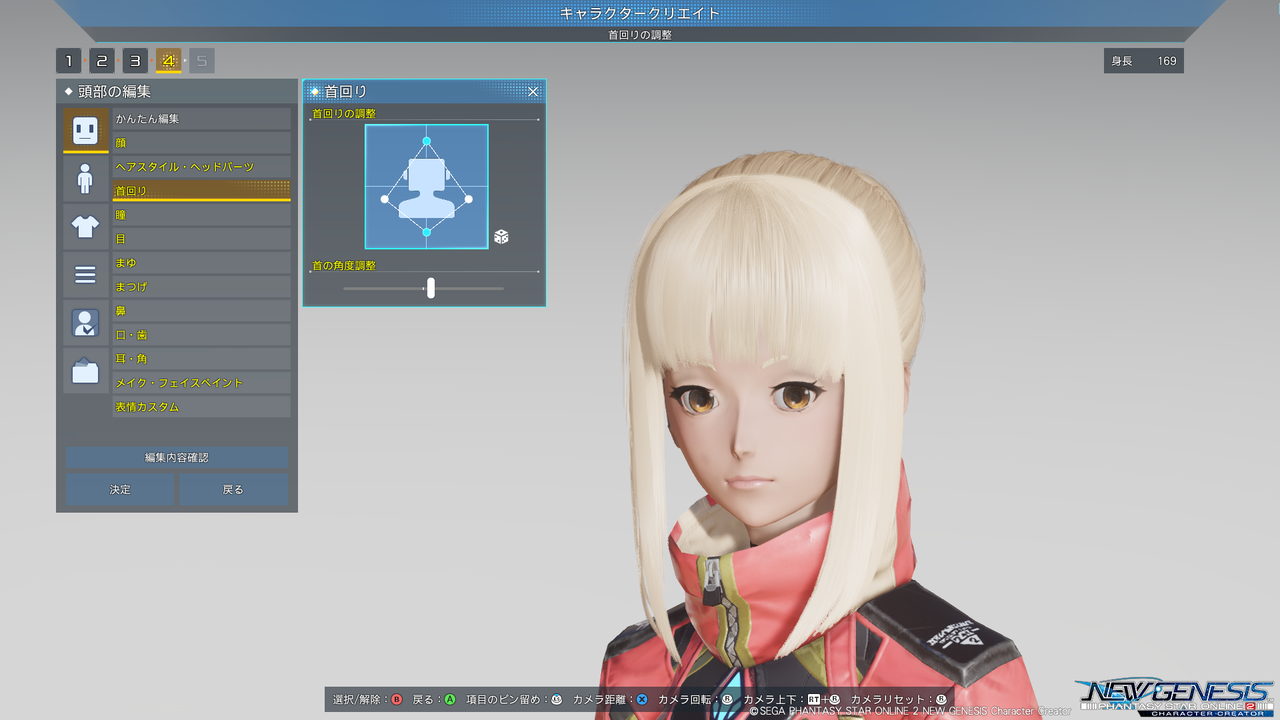The height and width of the screenshot is (720, 1280).
Task: Go to step 2 tab
Action: pyautogui.click(x=102, y=61)
